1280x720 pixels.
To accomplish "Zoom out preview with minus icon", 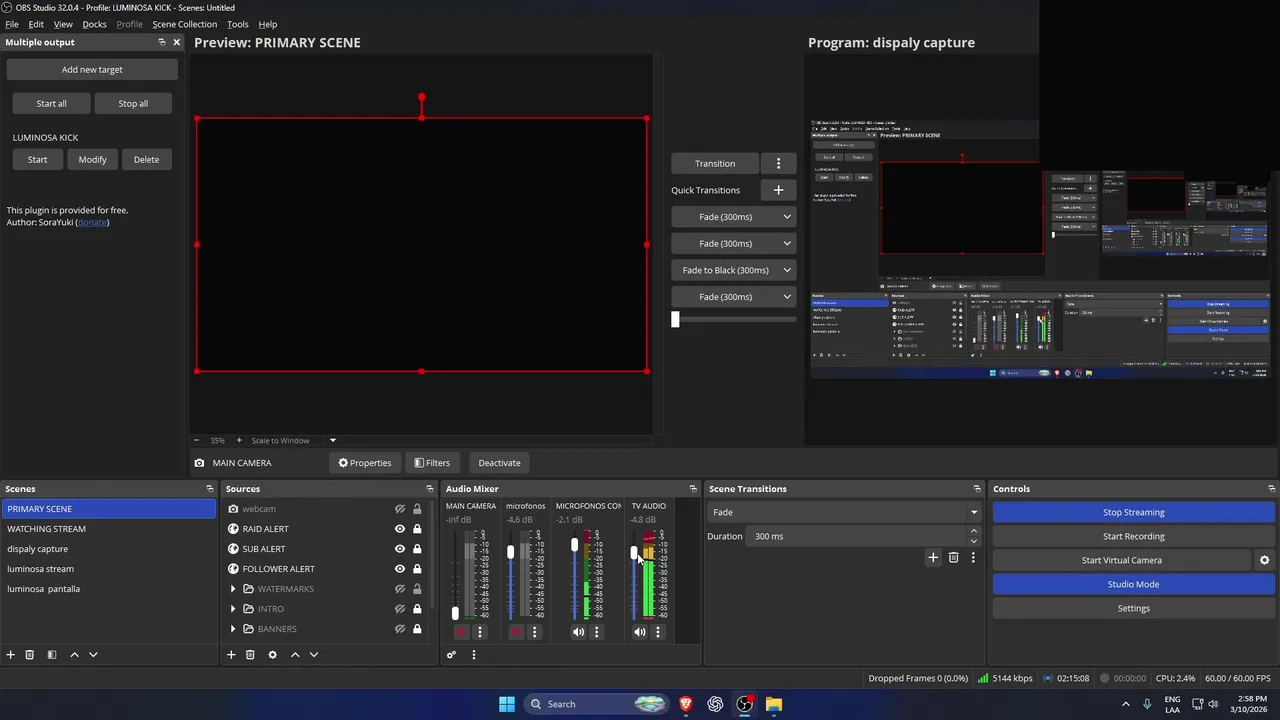I will 196,440.
